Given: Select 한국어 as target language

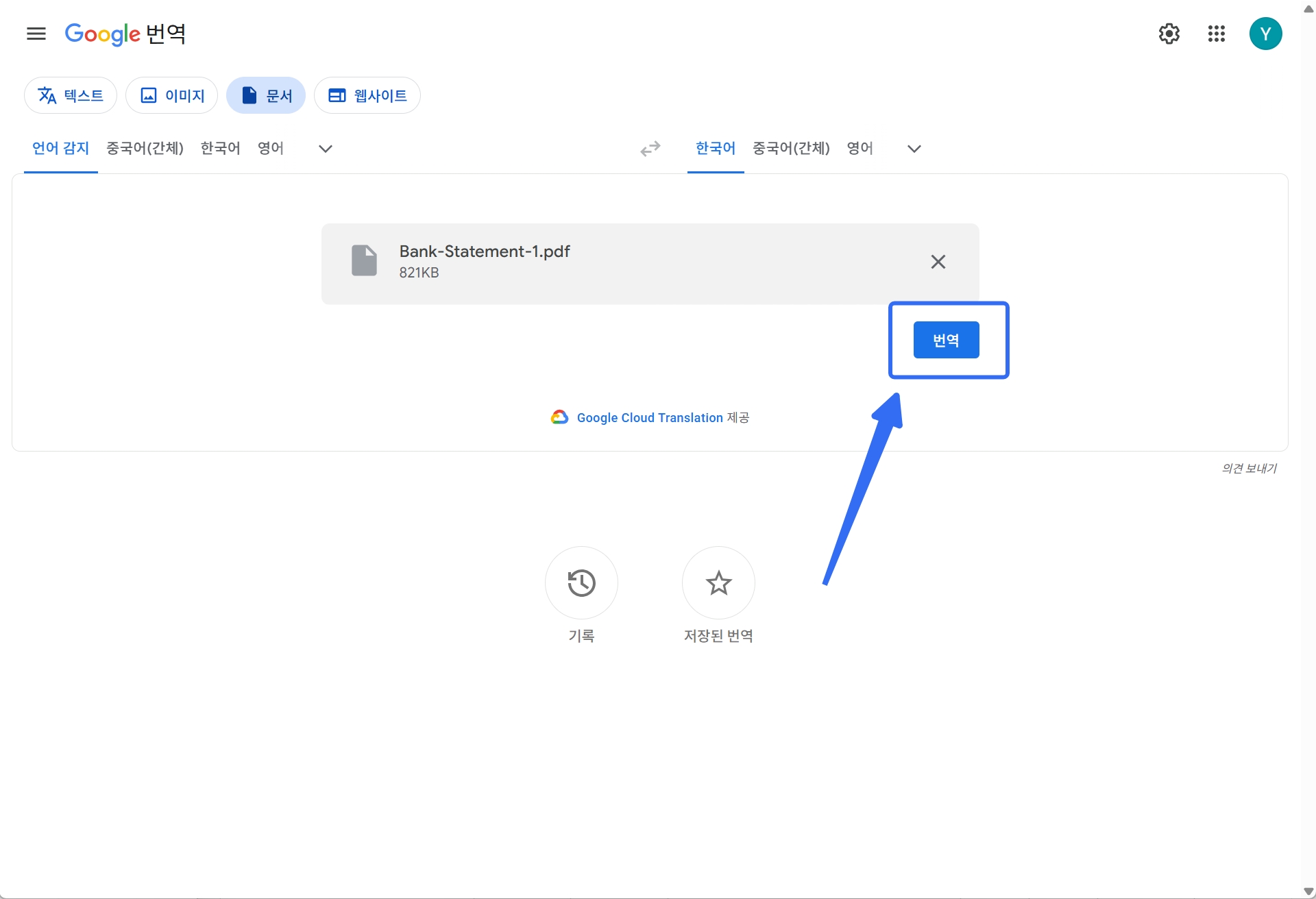Looking at the screenshot, I should 716,149.
